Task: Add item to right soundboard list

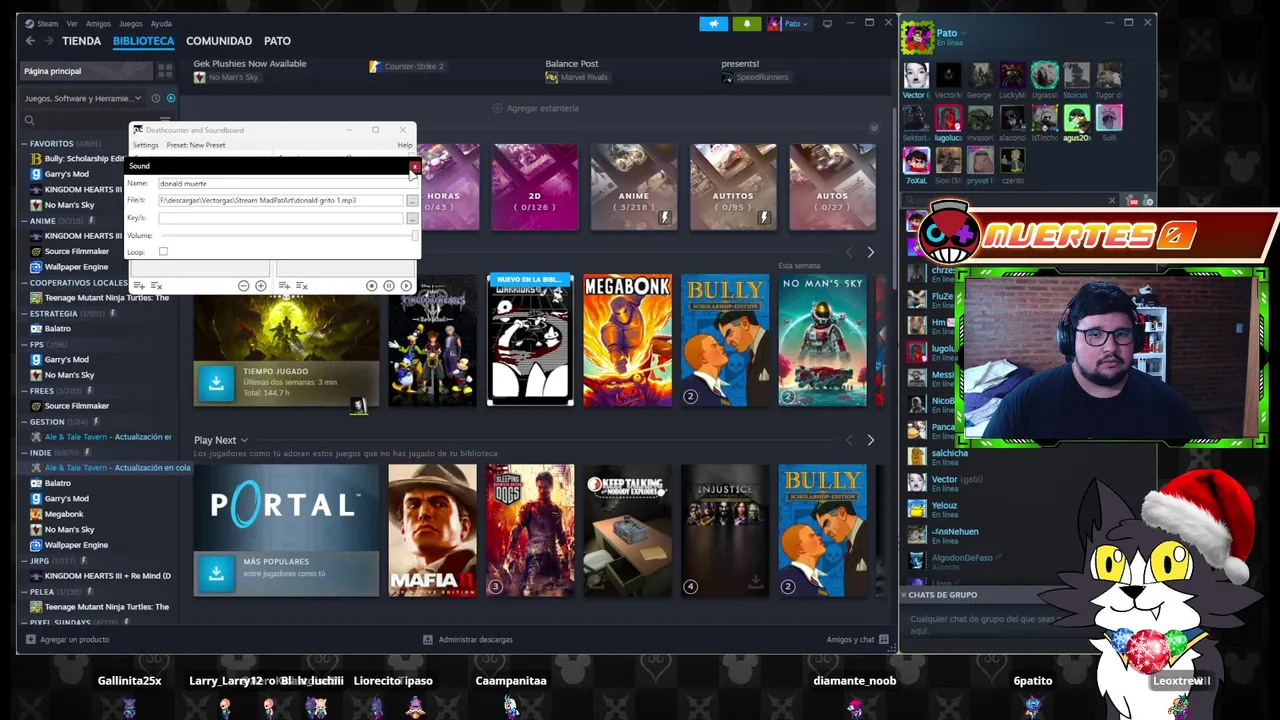Action: tap(285, 286)
